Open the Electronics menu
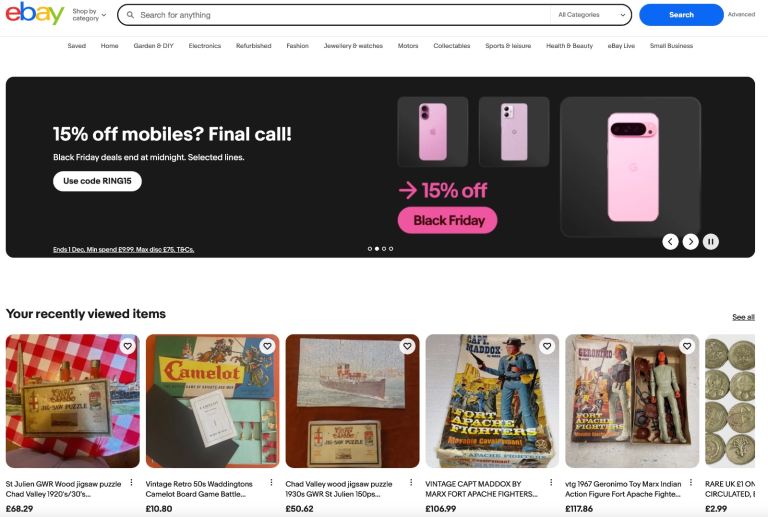The height and width of the screenshot is (517, 768). 205,46
